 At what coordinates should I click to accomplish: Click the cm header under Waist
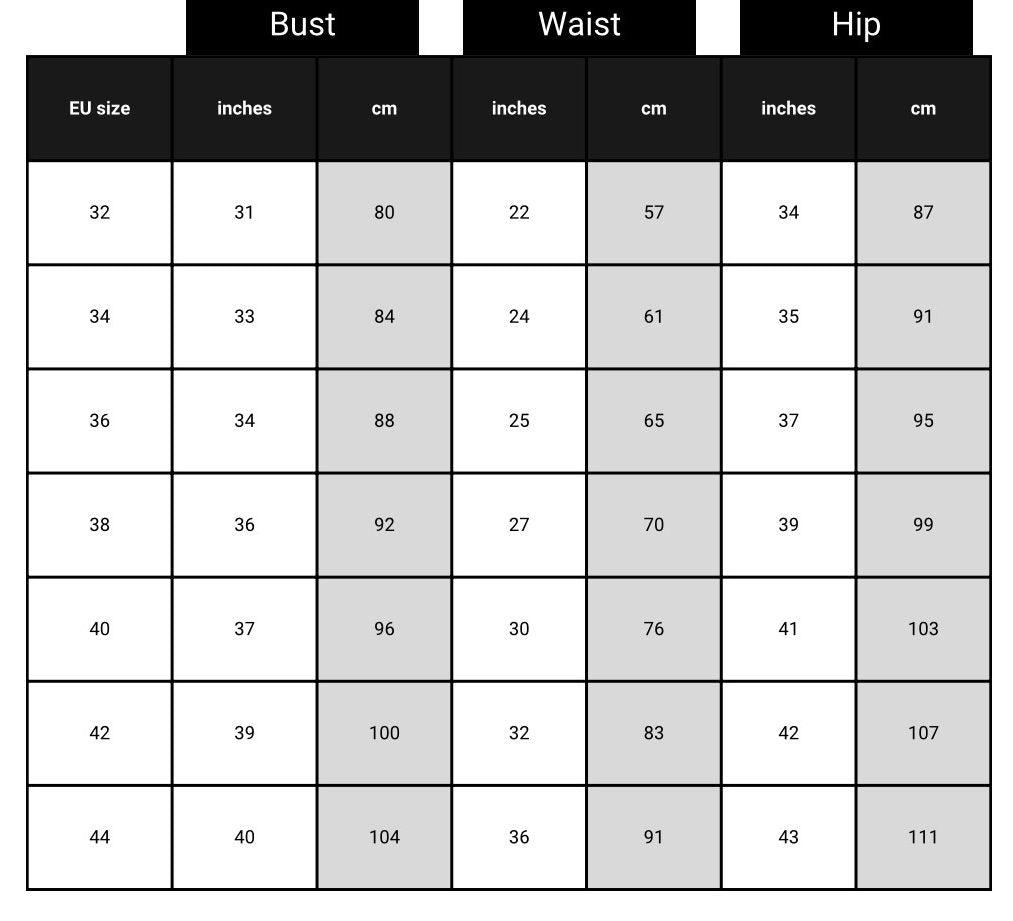point(653,108)
